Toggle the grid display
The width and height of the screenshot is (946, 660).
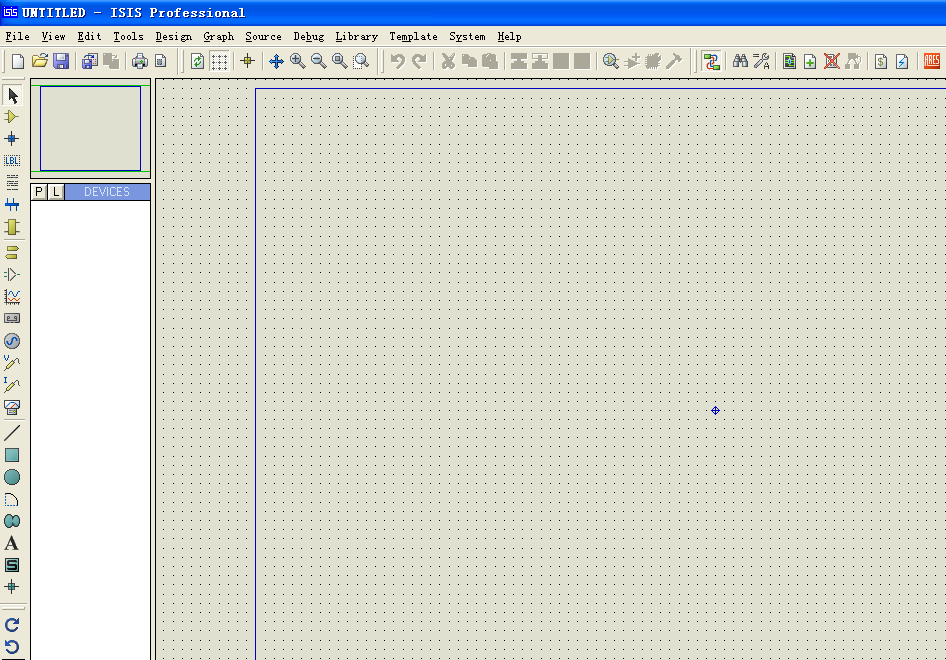coord(219,61)
